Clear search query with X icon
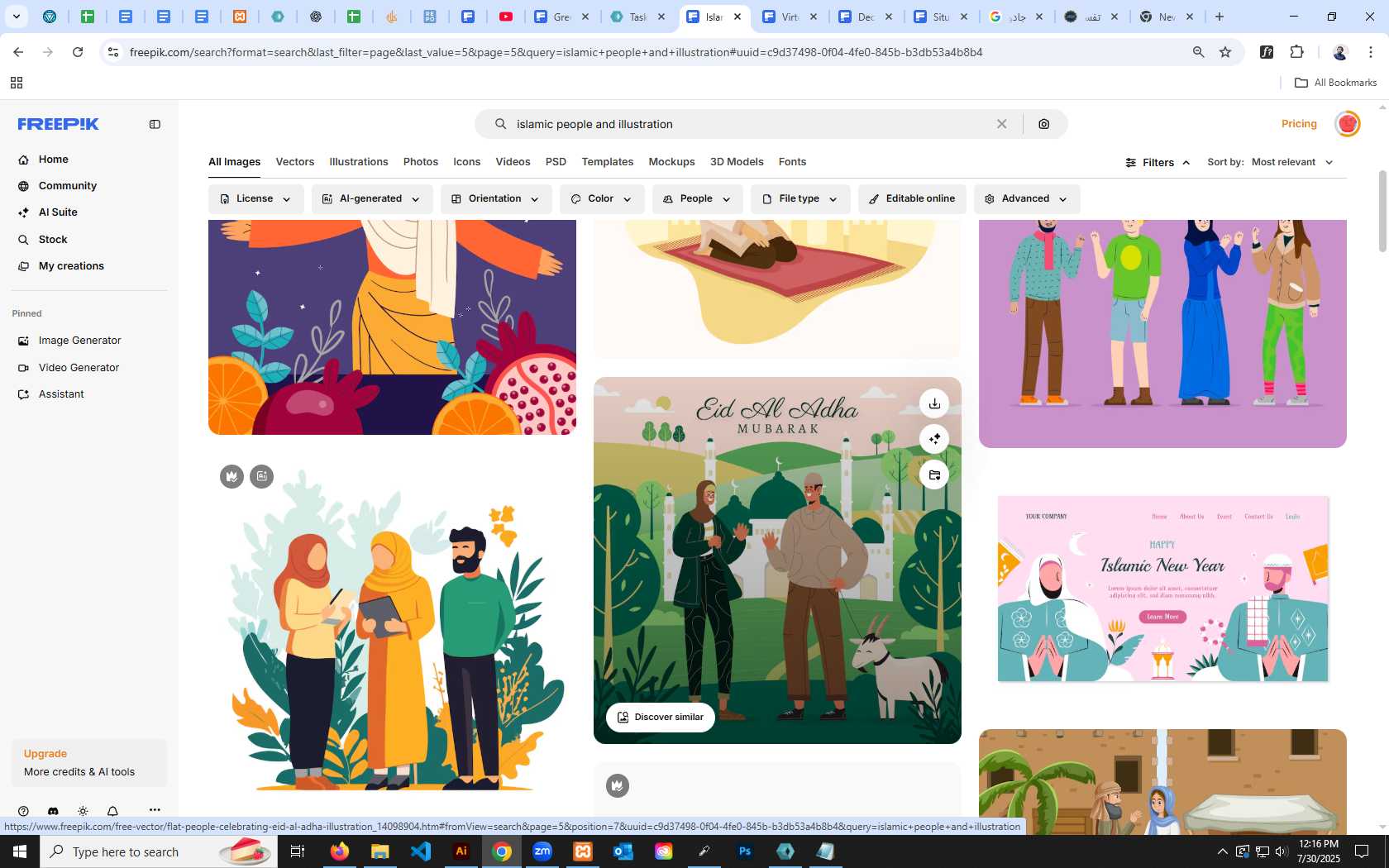1389x868 pixels. click(x=1001, y=124)
